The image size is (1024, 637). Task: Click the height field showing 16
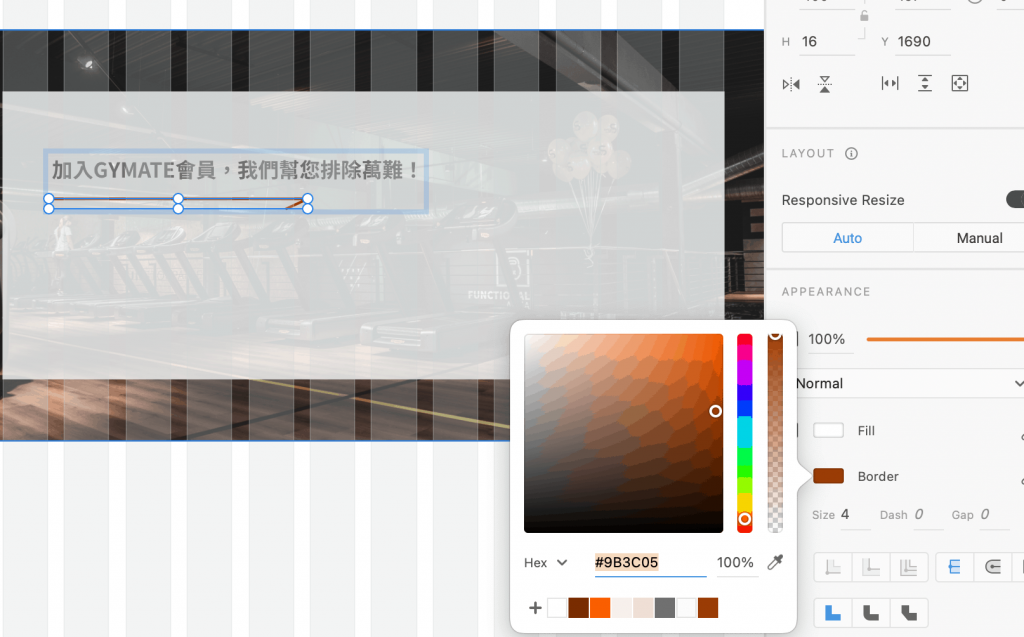pyautogui.click(x=827, y=42)
